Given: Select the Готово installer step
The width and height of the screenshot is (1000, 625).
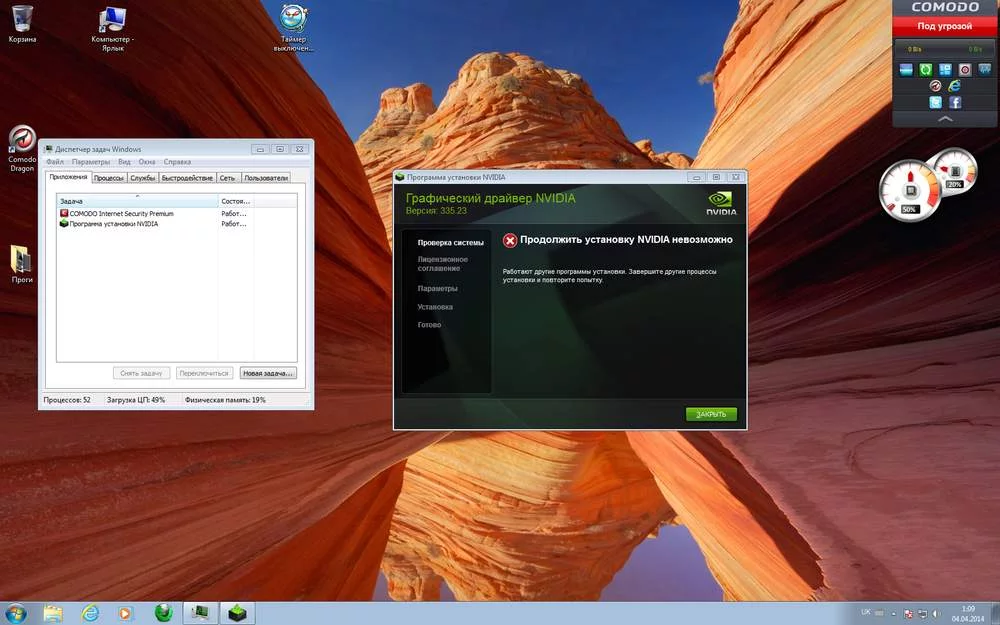Looking at the screenshot, I should click(429, 325).
